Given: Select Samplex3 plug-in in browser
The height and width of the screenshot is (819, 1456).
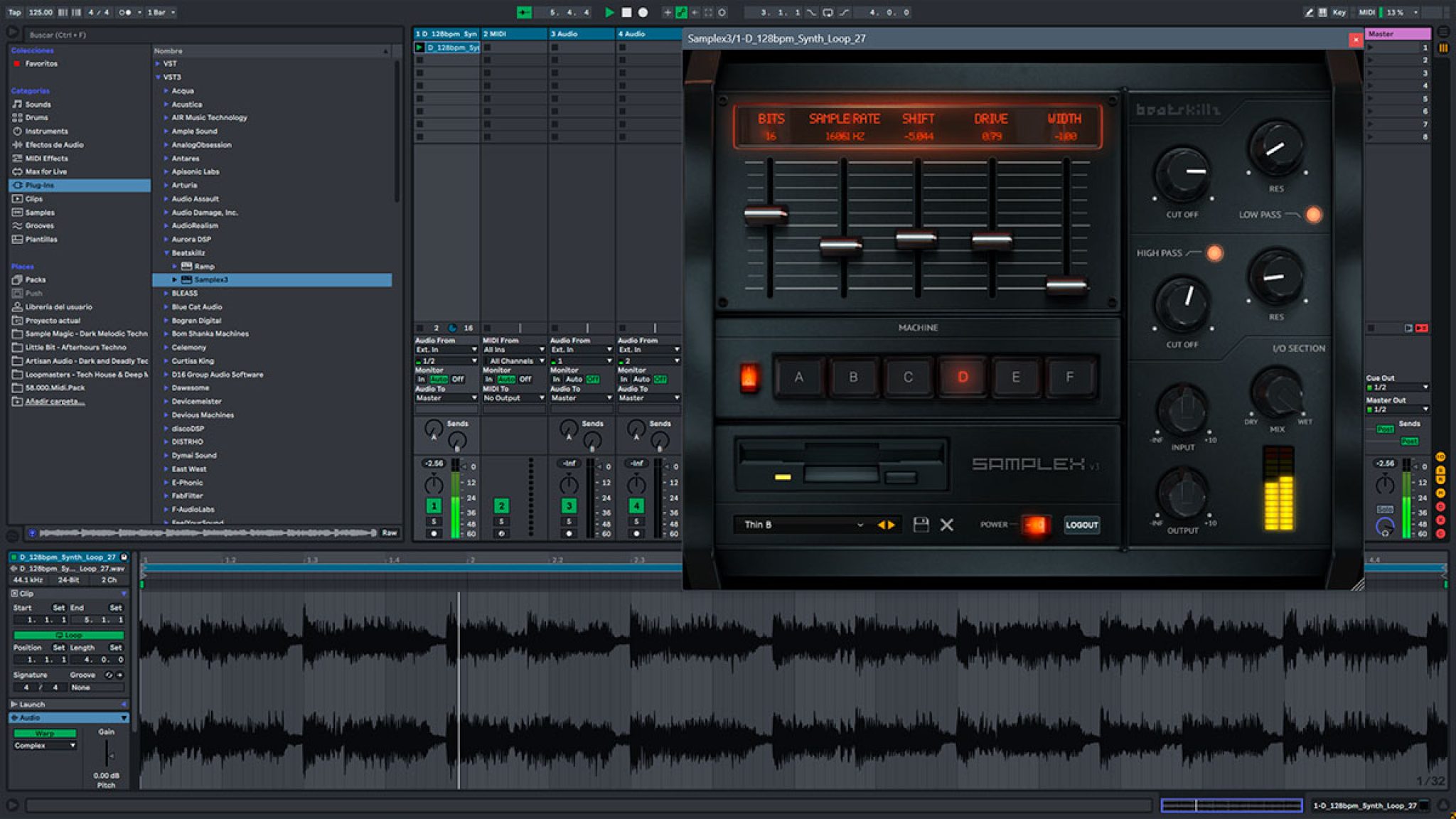Looking at the screenshot, I should [x=272, y=279].
